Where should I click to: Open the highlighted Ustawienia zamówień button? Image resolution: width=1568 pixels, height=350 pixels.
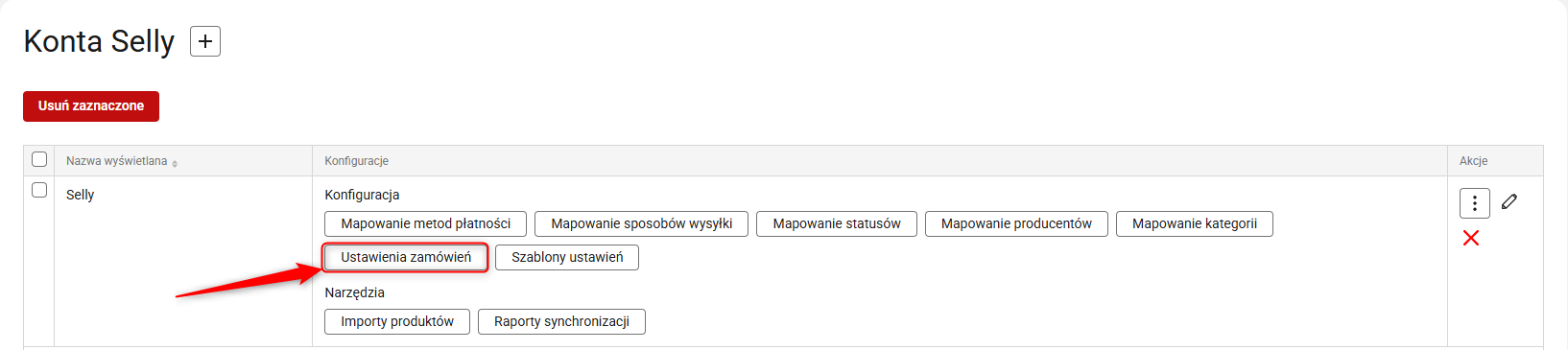[406, 257]
